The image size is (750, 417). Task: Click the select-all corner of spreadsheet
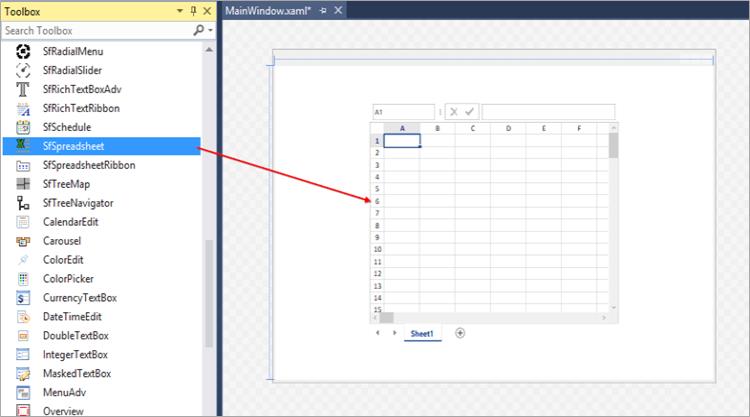click(x=377, y=128)
